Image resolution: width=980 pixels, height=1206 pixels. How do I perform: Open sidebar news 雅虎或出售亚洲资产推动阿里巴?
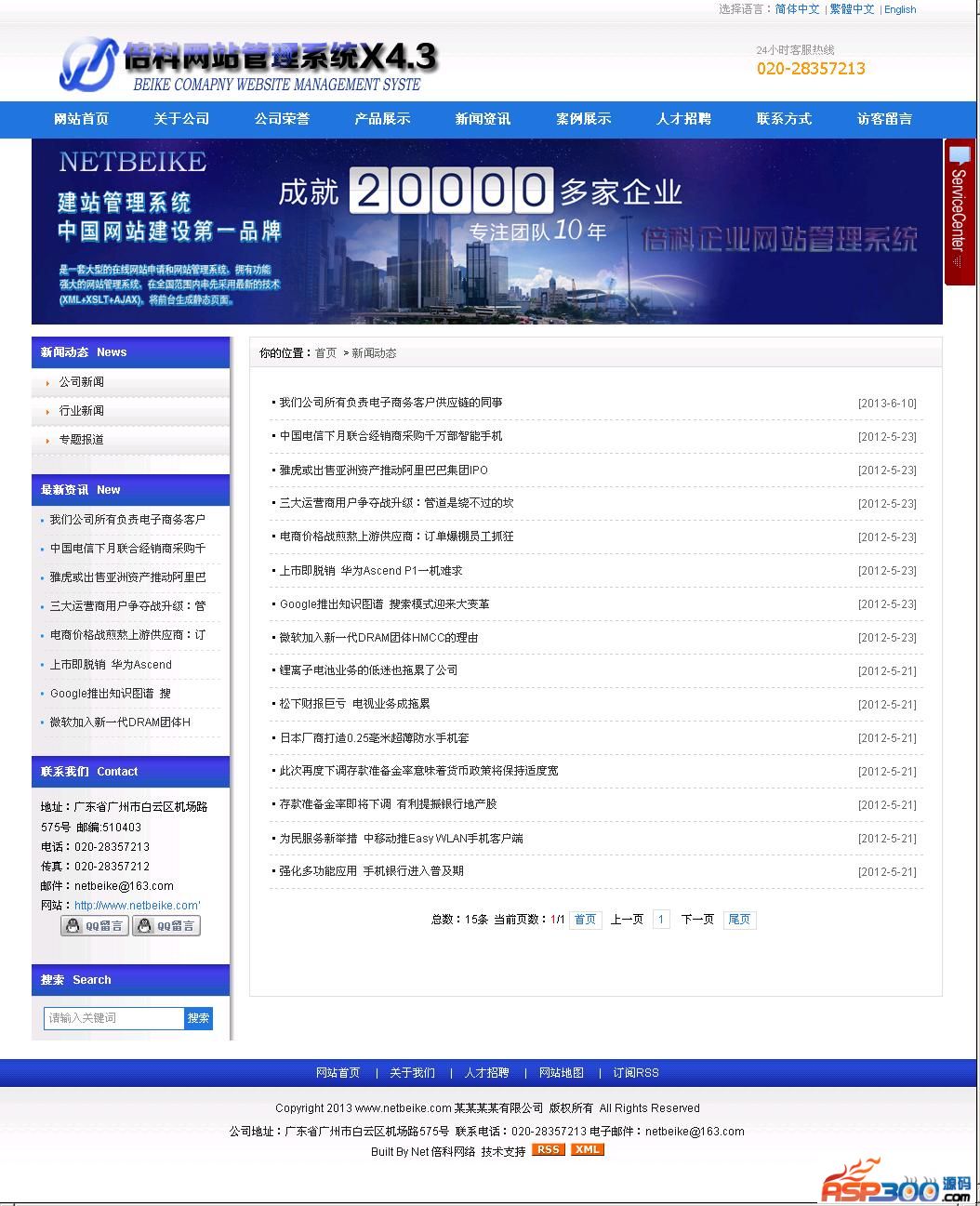(127, 577)
